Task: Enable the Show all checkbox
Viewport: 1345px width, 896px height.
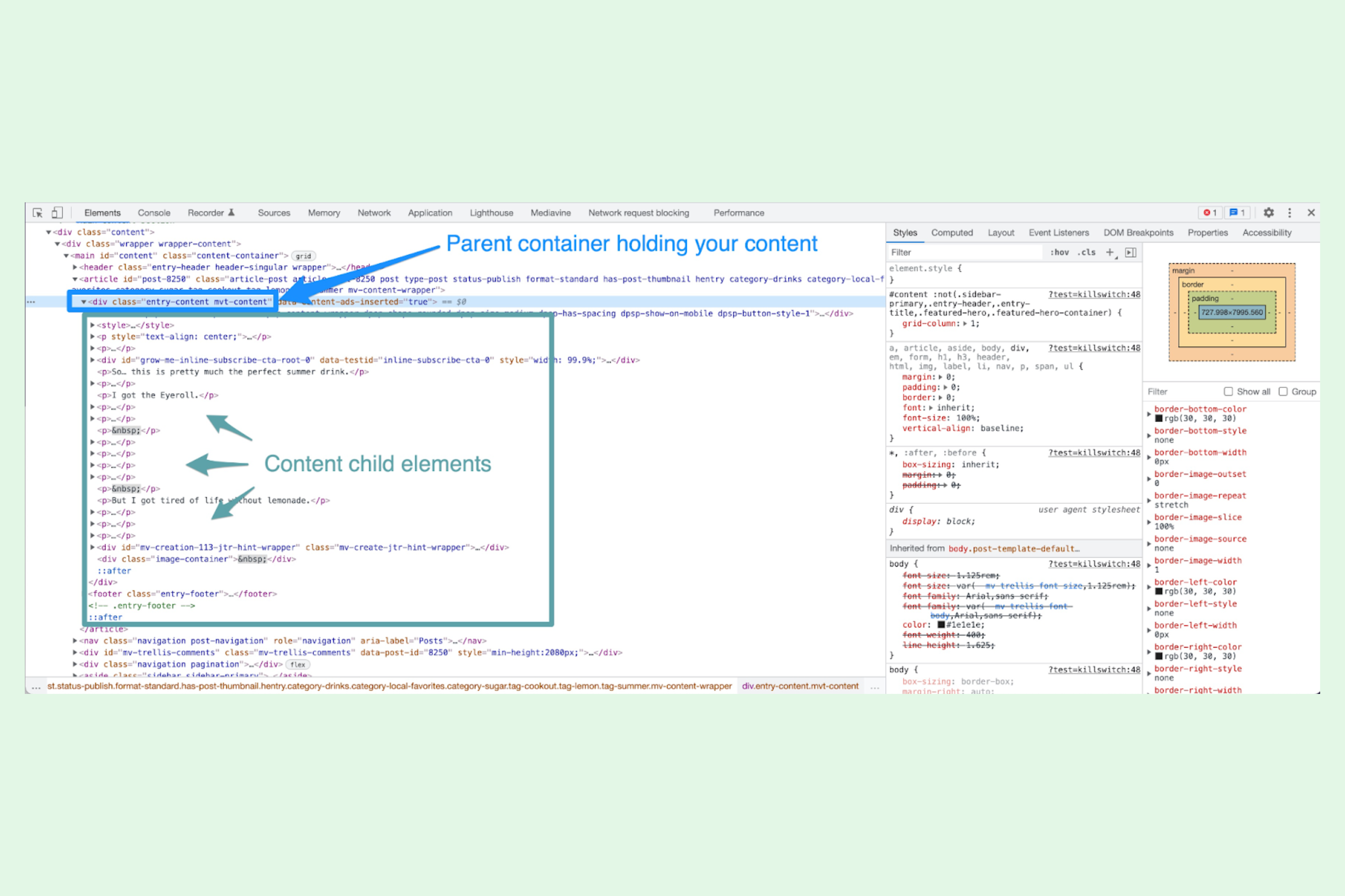Action: 1228,391
